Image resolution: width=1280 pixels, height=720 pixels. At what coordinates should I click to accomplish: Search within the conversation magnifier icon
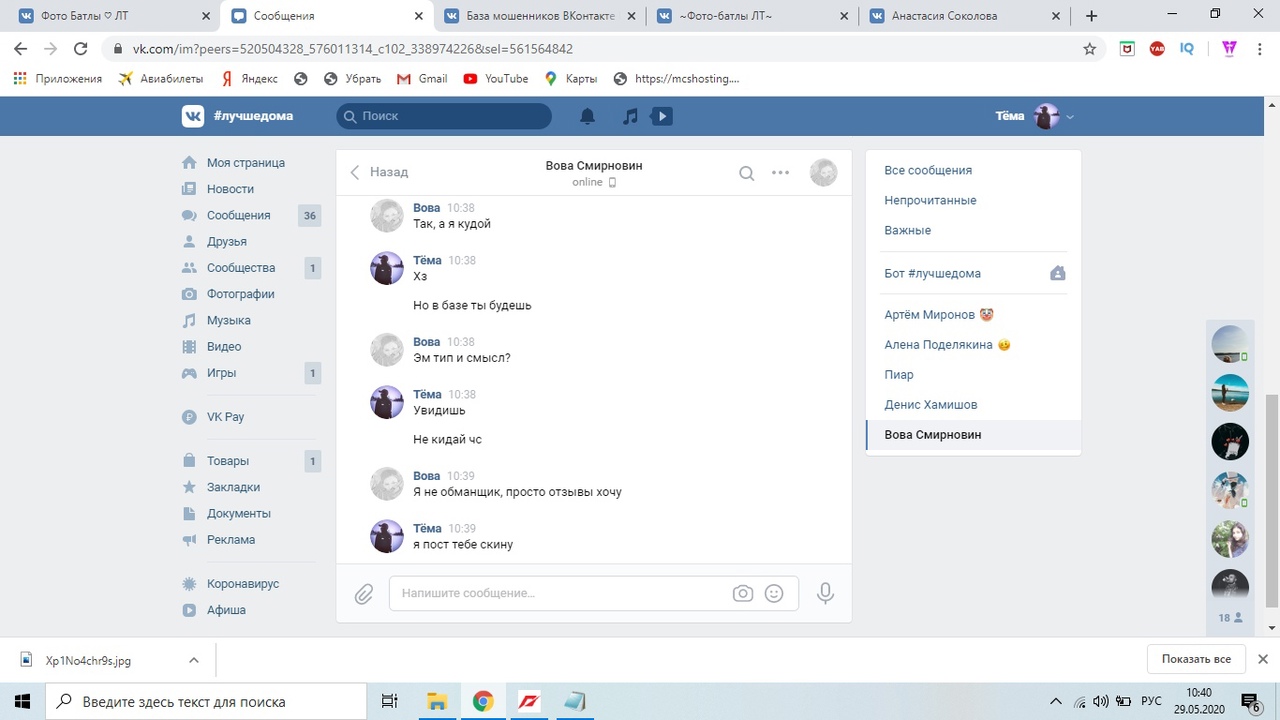pos(746,173)
